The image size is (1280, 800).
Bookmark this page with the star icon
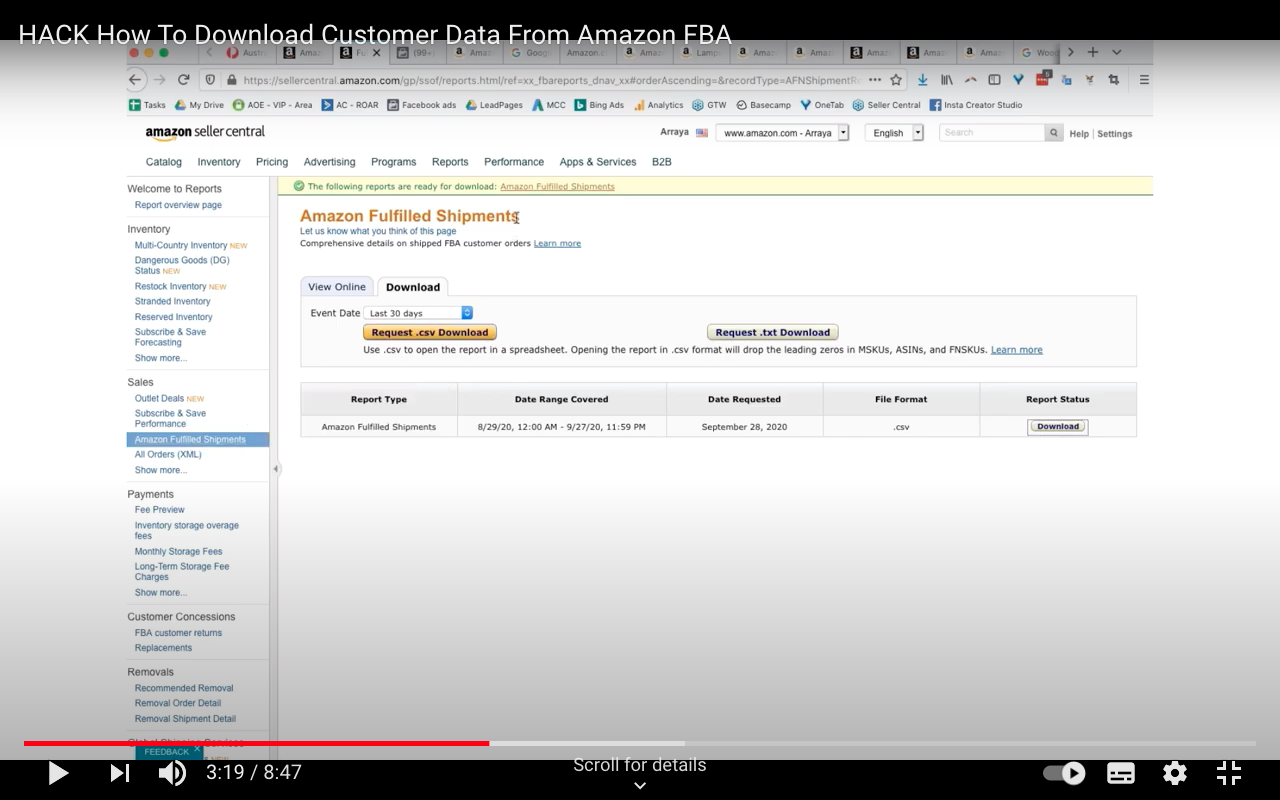pyautogui.click(x=896, y=80)
